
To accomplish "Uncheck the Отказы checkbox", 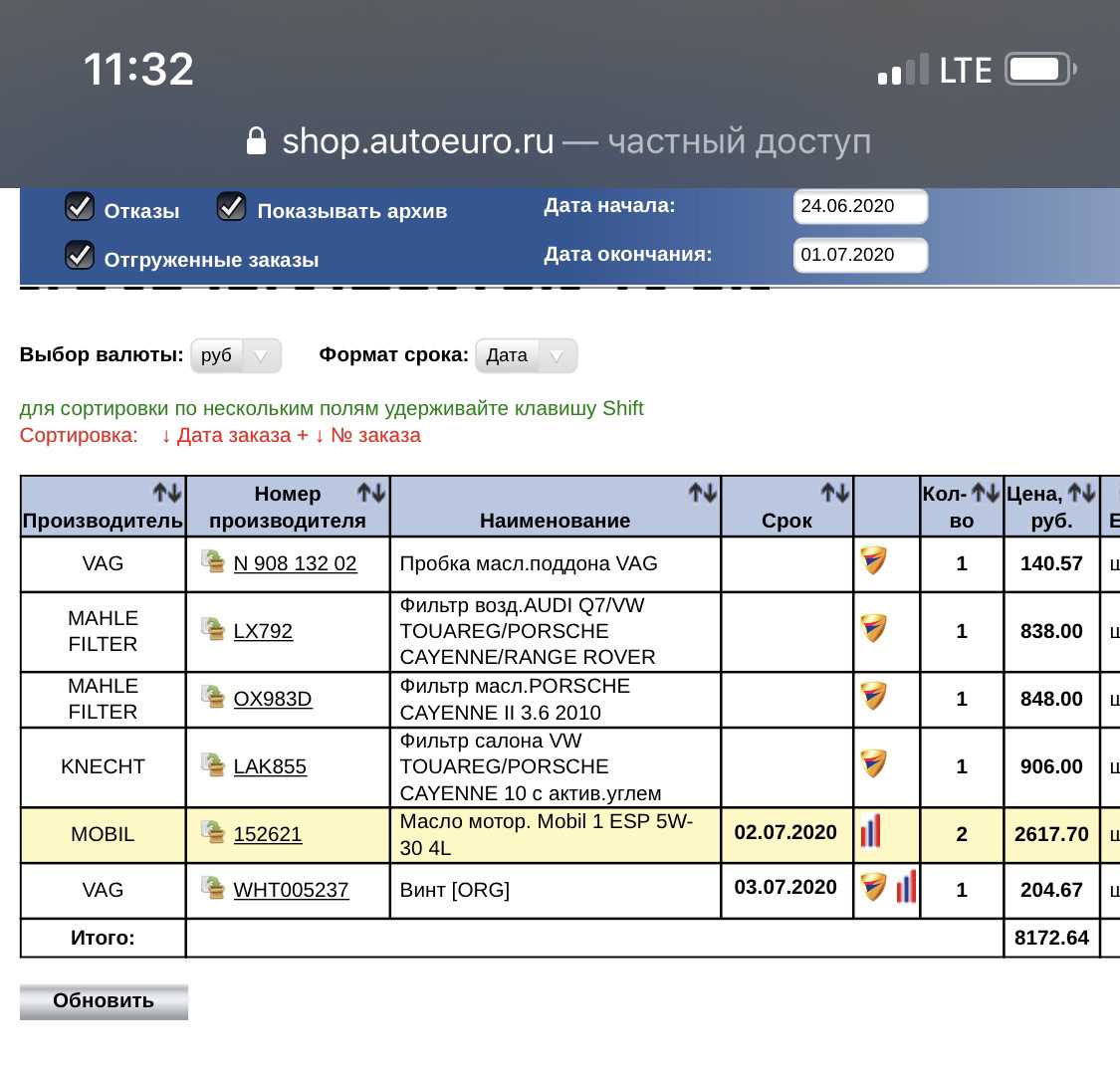I will [80, 207].
